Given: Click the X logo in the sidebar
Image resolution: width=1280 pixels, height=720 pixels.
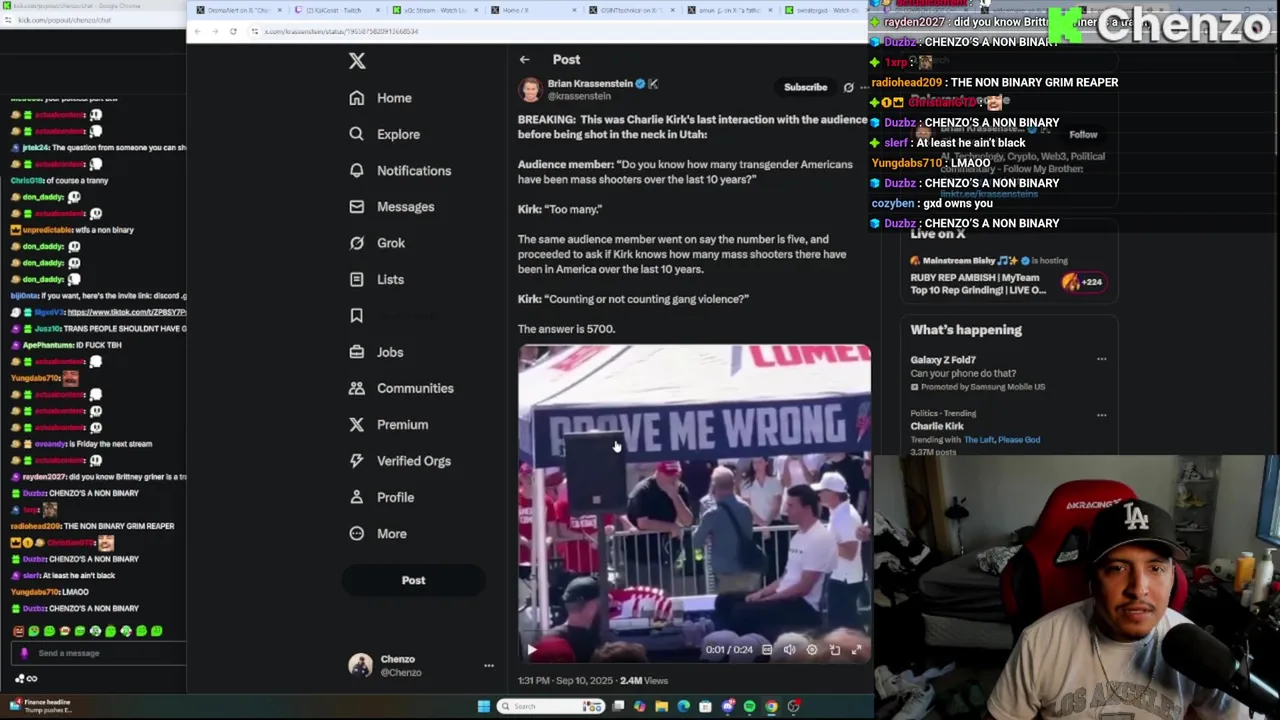Looking at the screenshot, I should [x=357, y=61].
